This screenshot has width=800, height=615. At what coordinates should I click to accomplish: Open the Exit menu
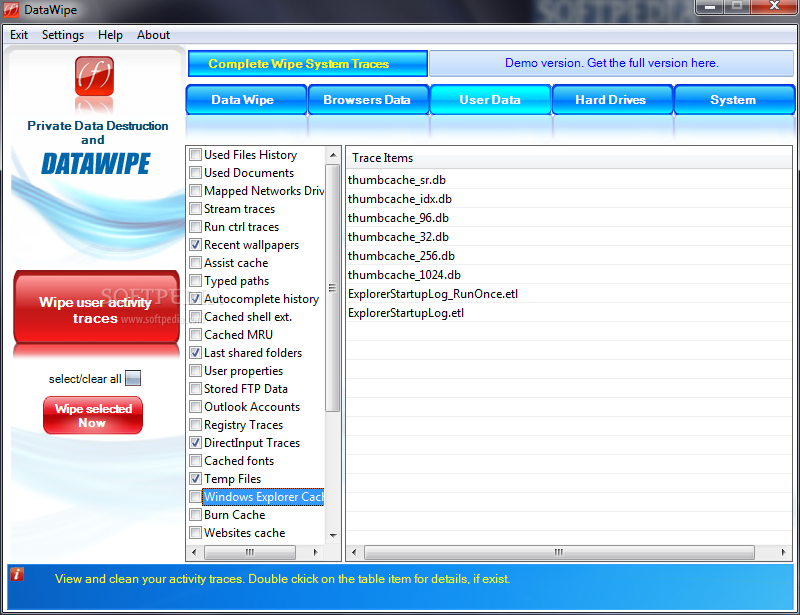[x=19, y=35]
